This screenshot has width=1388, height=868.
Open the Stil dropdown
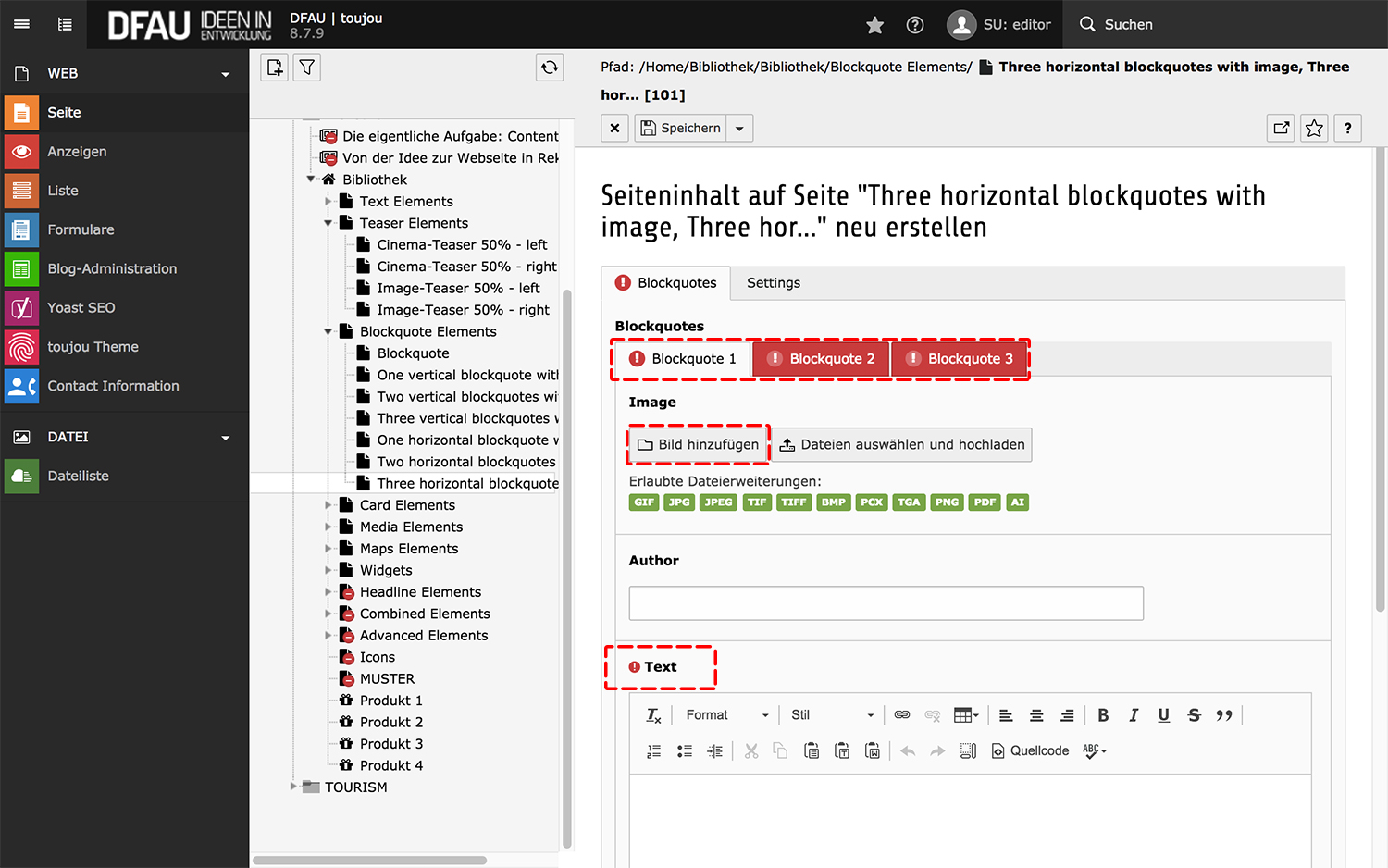830,715
